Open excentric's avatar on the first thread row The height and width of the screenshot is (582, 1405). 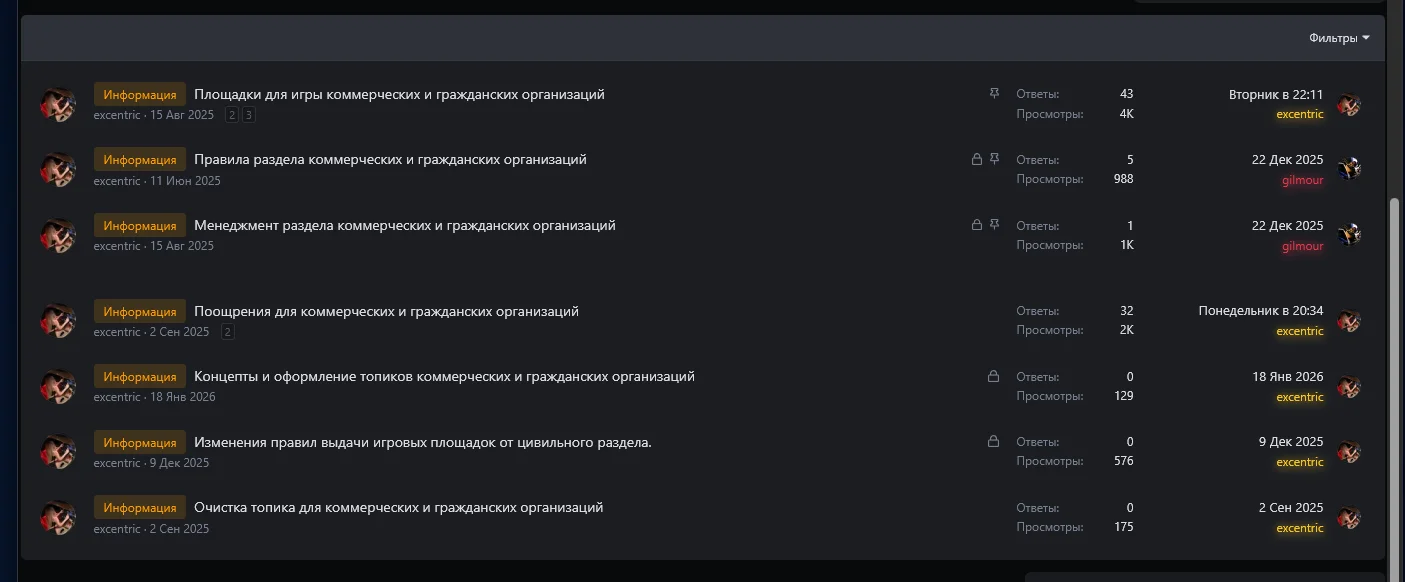[x=57, y=103]
